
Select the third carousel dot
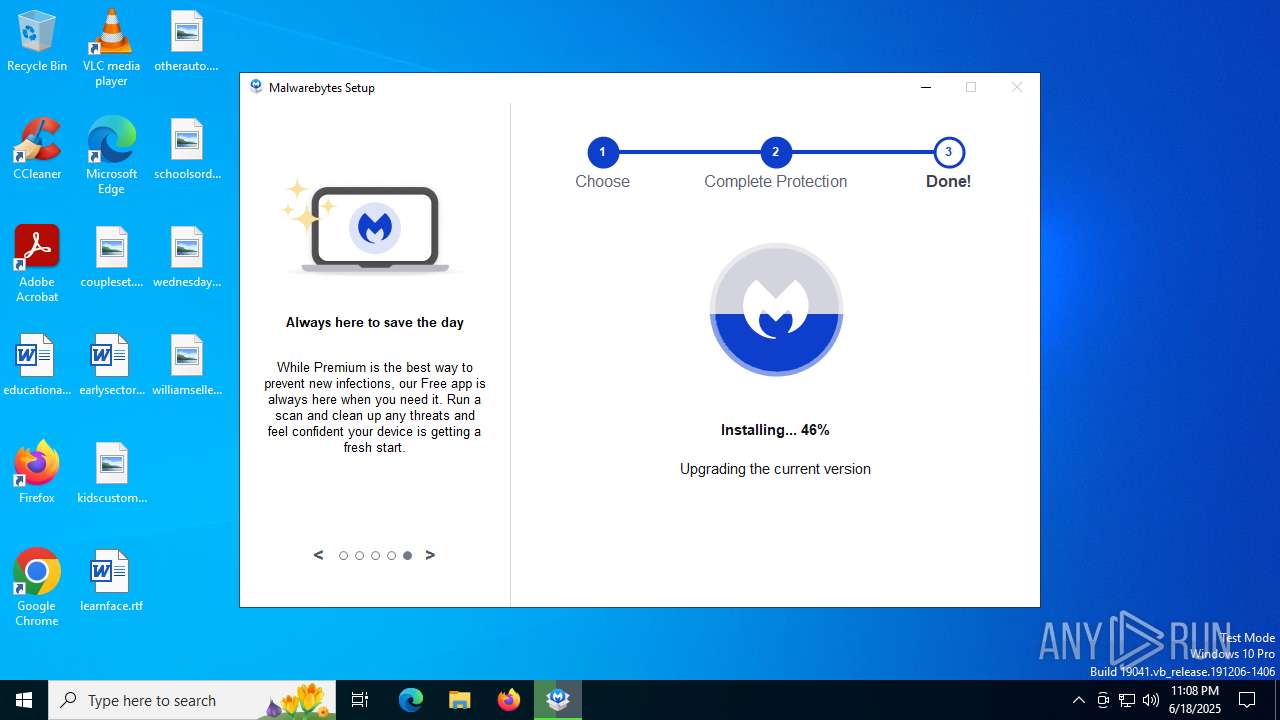pyautogui.click(x=375, y=556)
